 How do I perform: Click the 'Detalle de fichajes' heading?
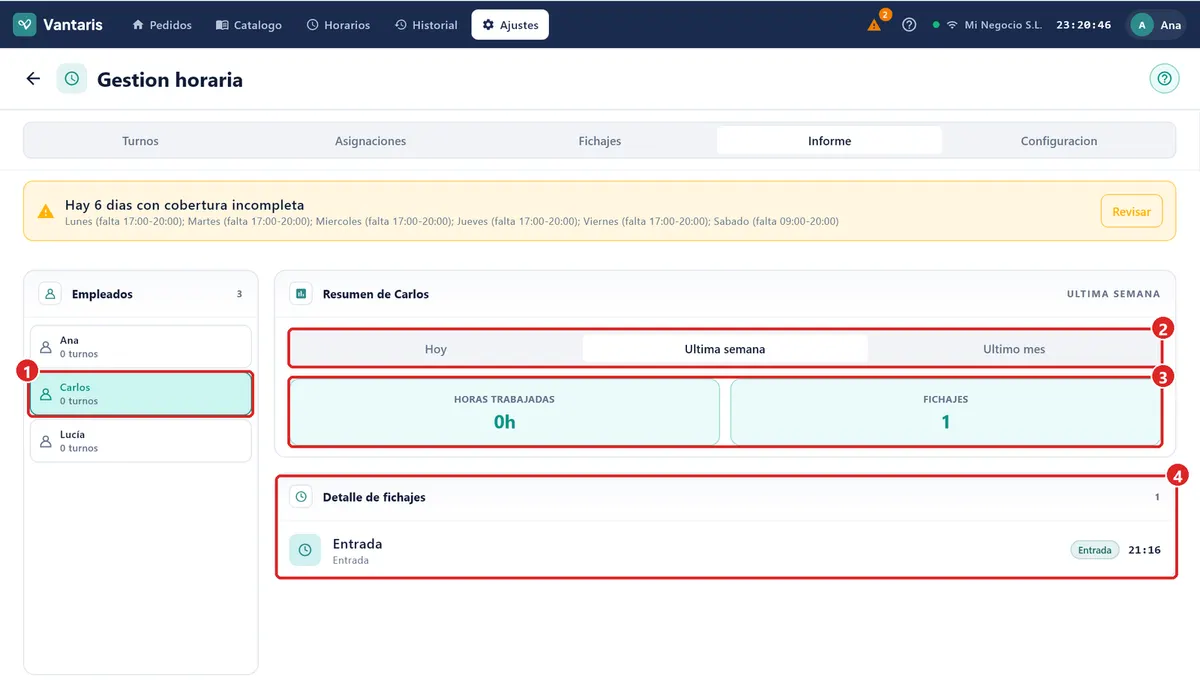(x=374, y=497)
